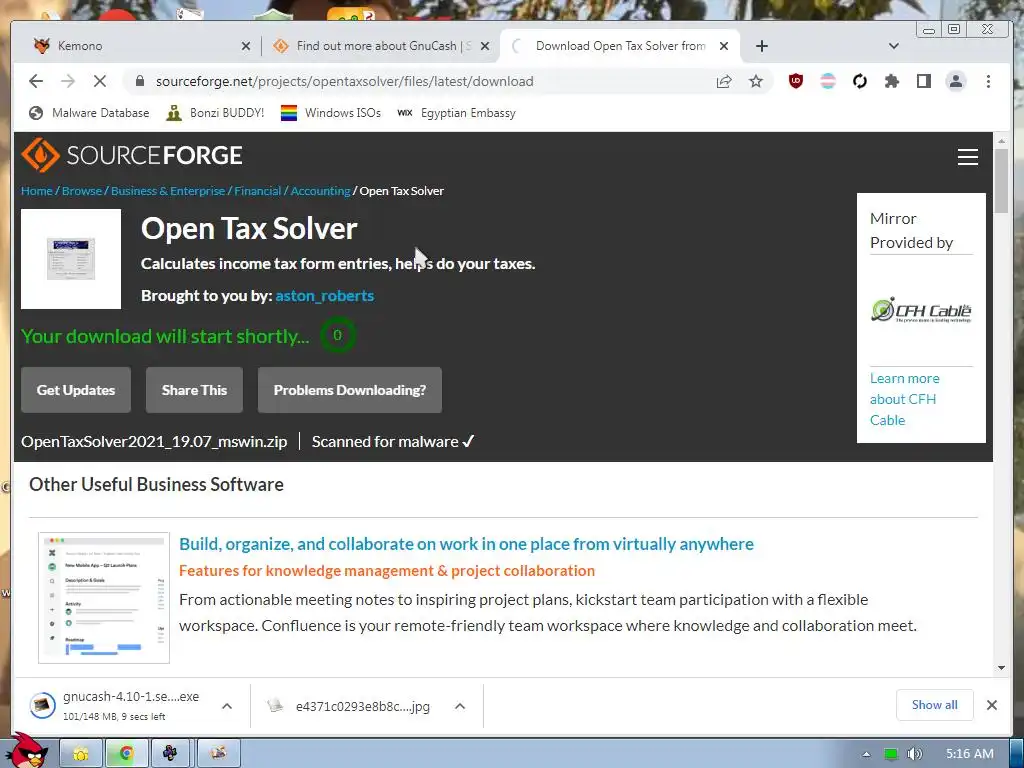Image resolution: width=1024 pixels, height=768 pixels.
Task: Open the Business & Enterprise breadcrumb
Action: (168, 191)
